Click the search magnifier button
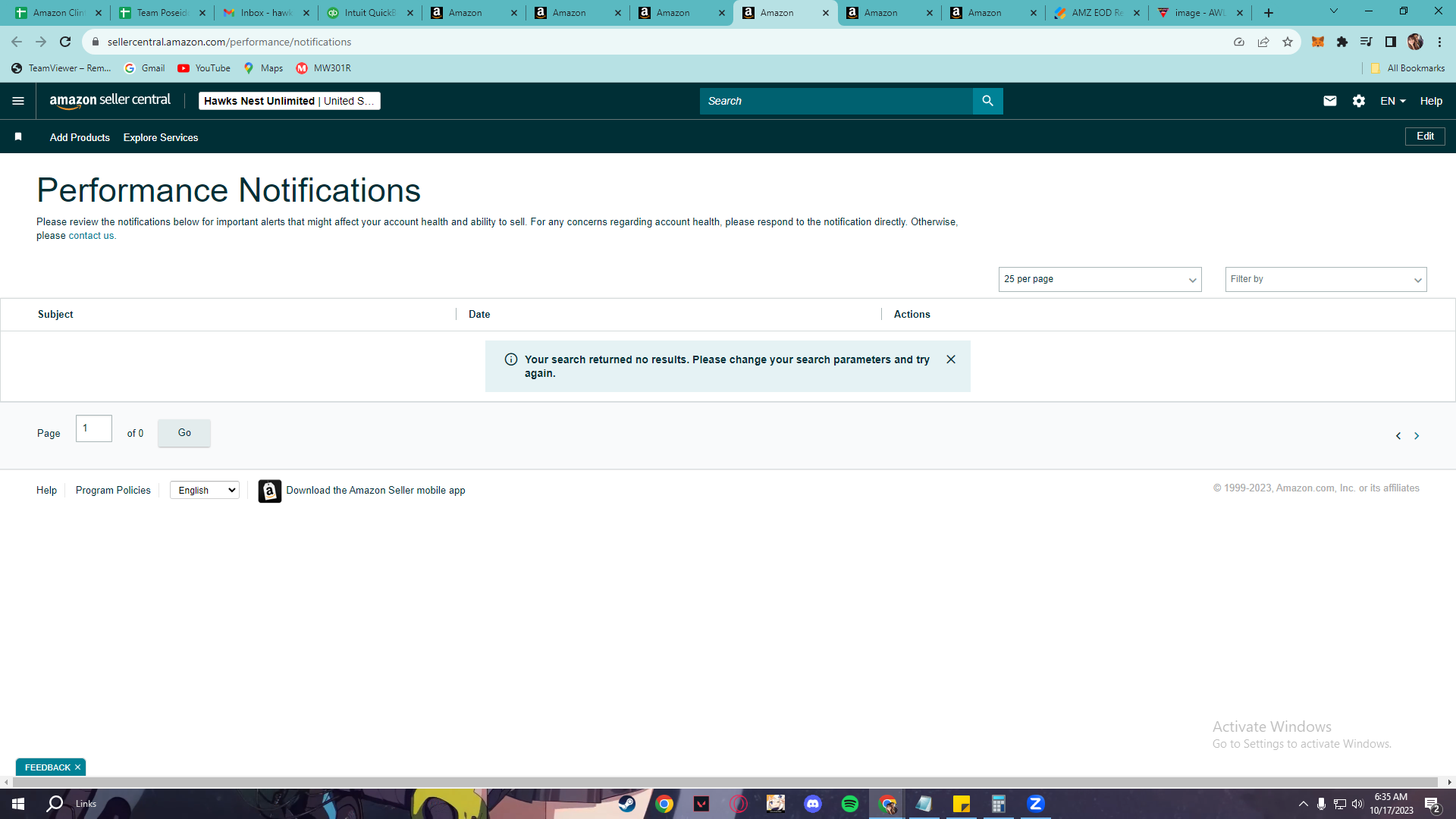The height and width of the screenshot is (819, 1456). pyautogui.click(x=987, y=101)
